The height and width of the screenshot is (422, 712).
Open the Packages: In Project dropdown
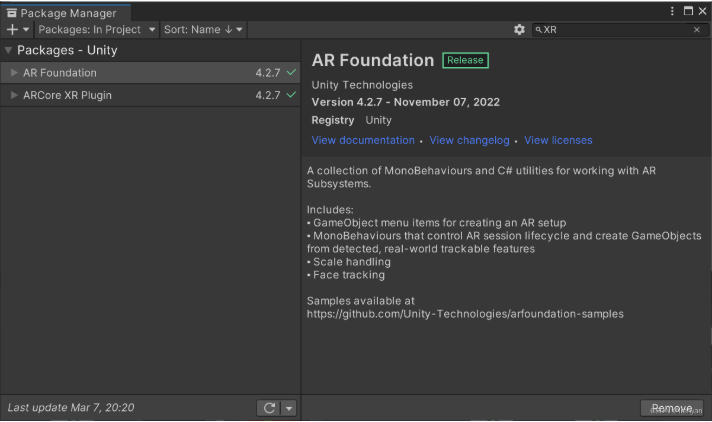click(97, 30)
